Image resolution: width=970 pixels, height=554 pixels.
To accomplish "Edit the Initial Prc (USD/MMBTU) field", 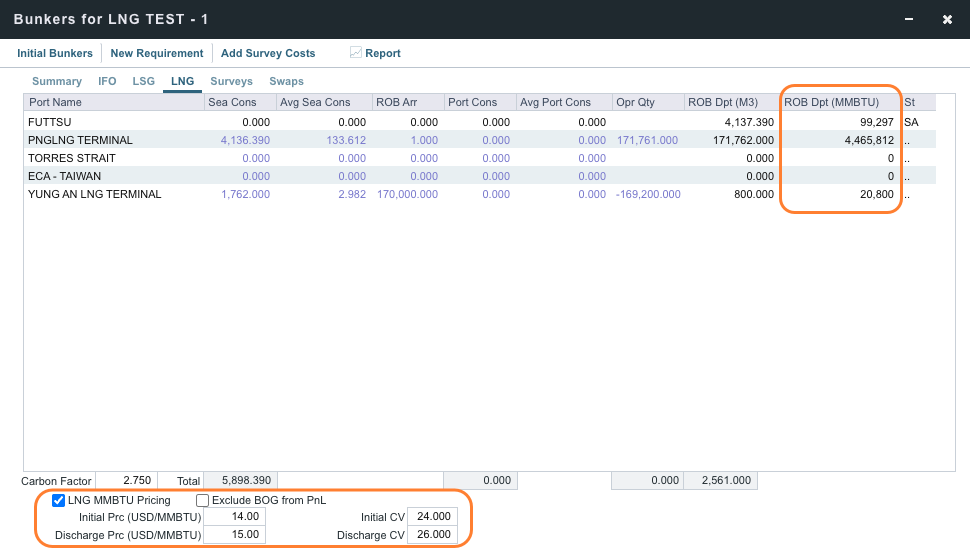I will [234, 517].
